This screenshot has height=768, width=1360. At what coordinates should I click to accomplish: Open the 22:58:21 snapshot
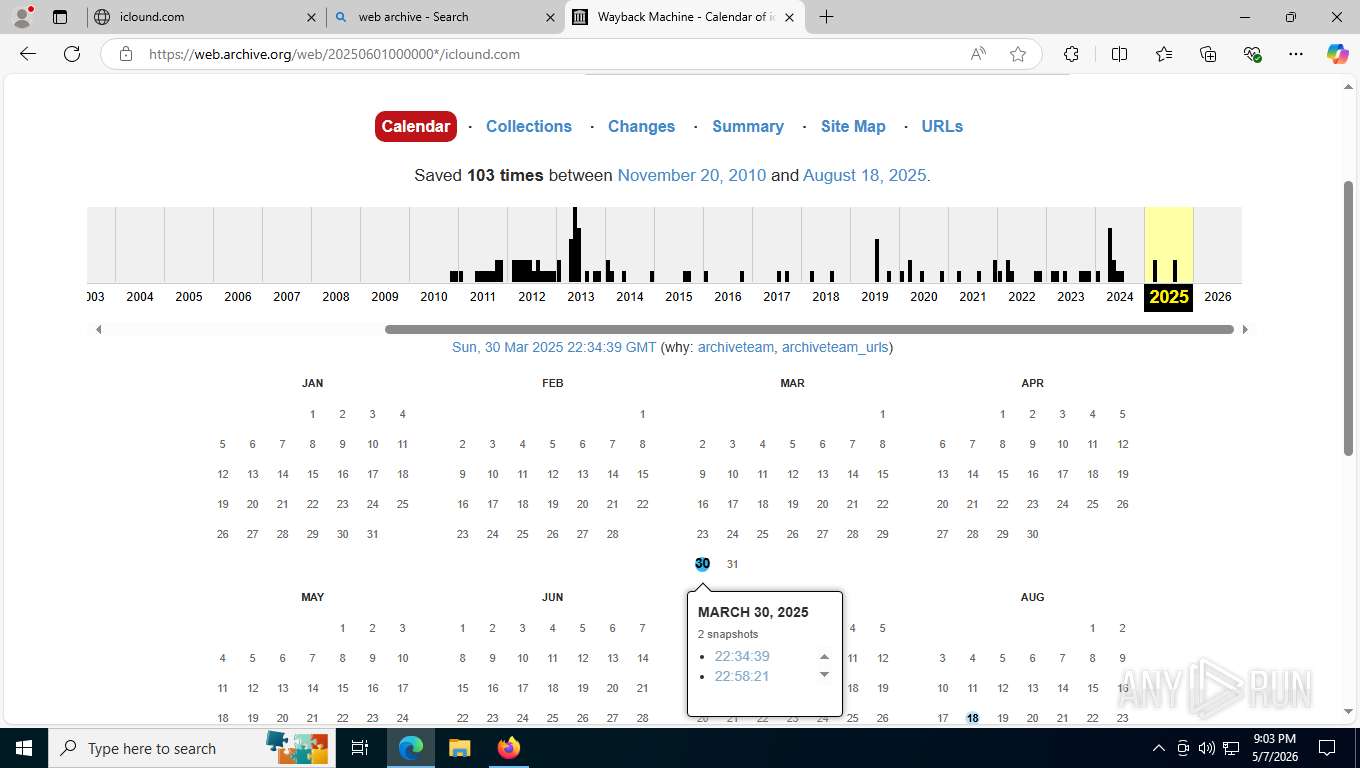click(x=742, y=676)
